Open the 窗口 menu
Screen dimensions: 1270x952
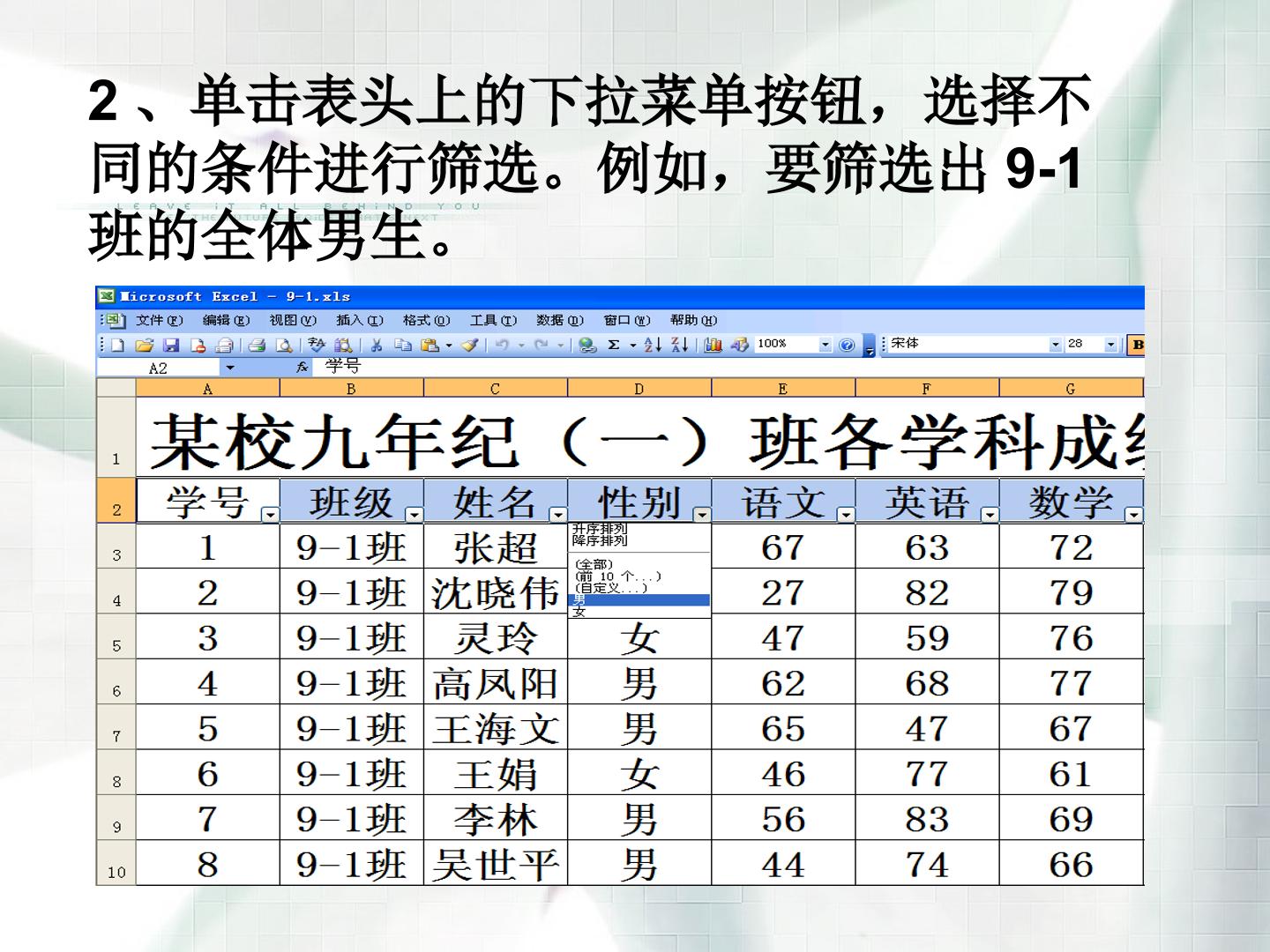[x=627, y=320]
